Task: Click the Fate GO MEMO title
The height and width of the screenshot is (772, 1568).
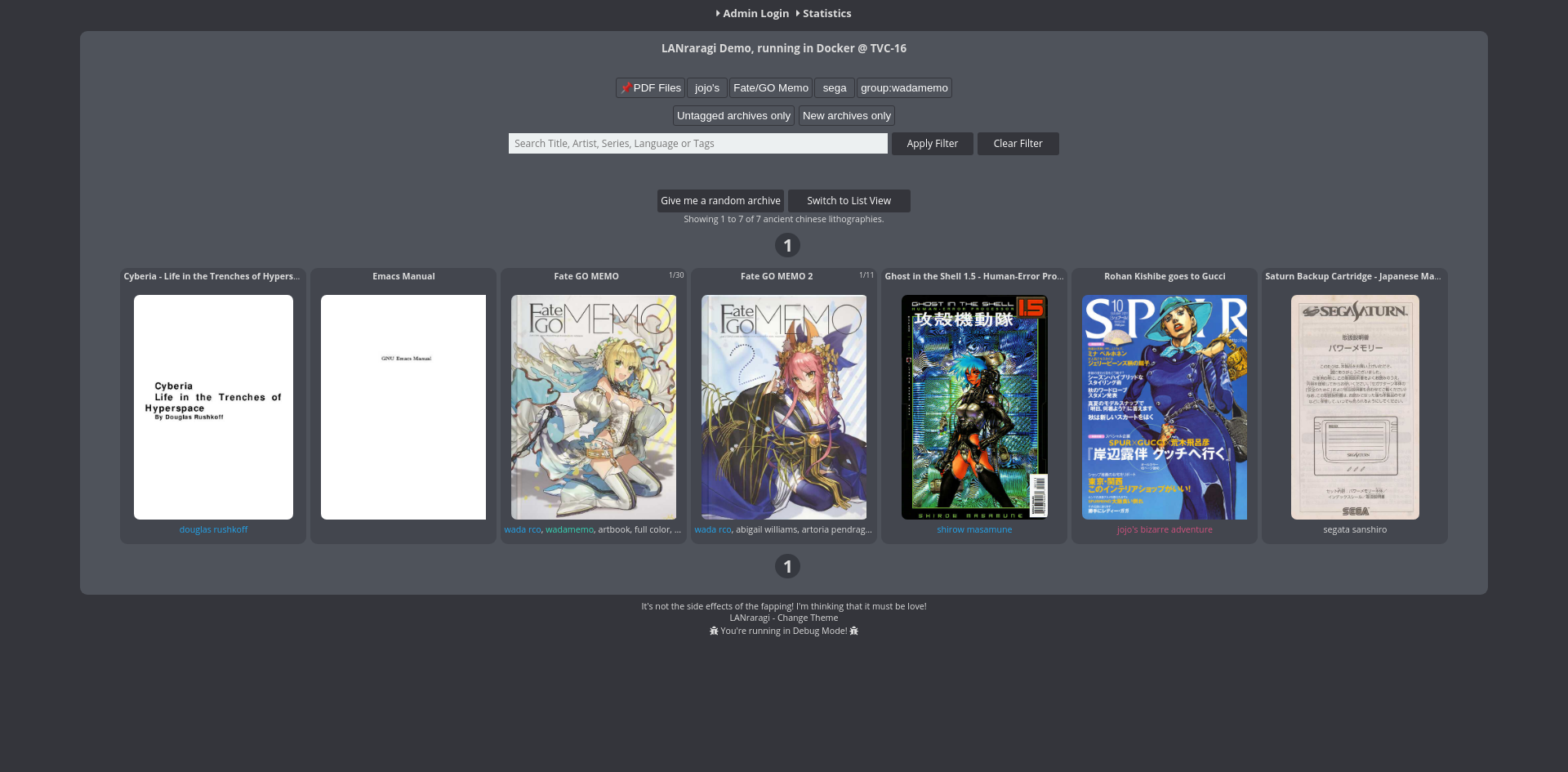Action: coord(586,276)
